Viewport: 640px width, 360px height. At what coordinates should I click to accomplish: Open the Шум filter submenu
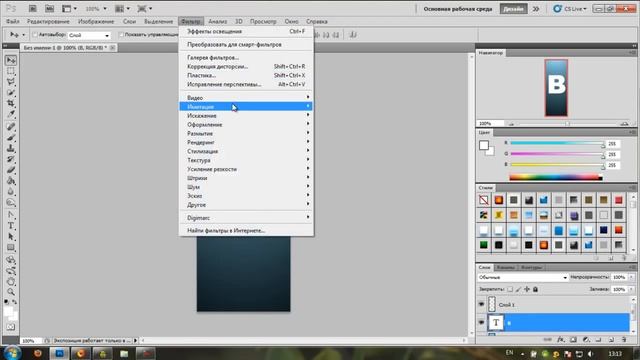[246, 187]
